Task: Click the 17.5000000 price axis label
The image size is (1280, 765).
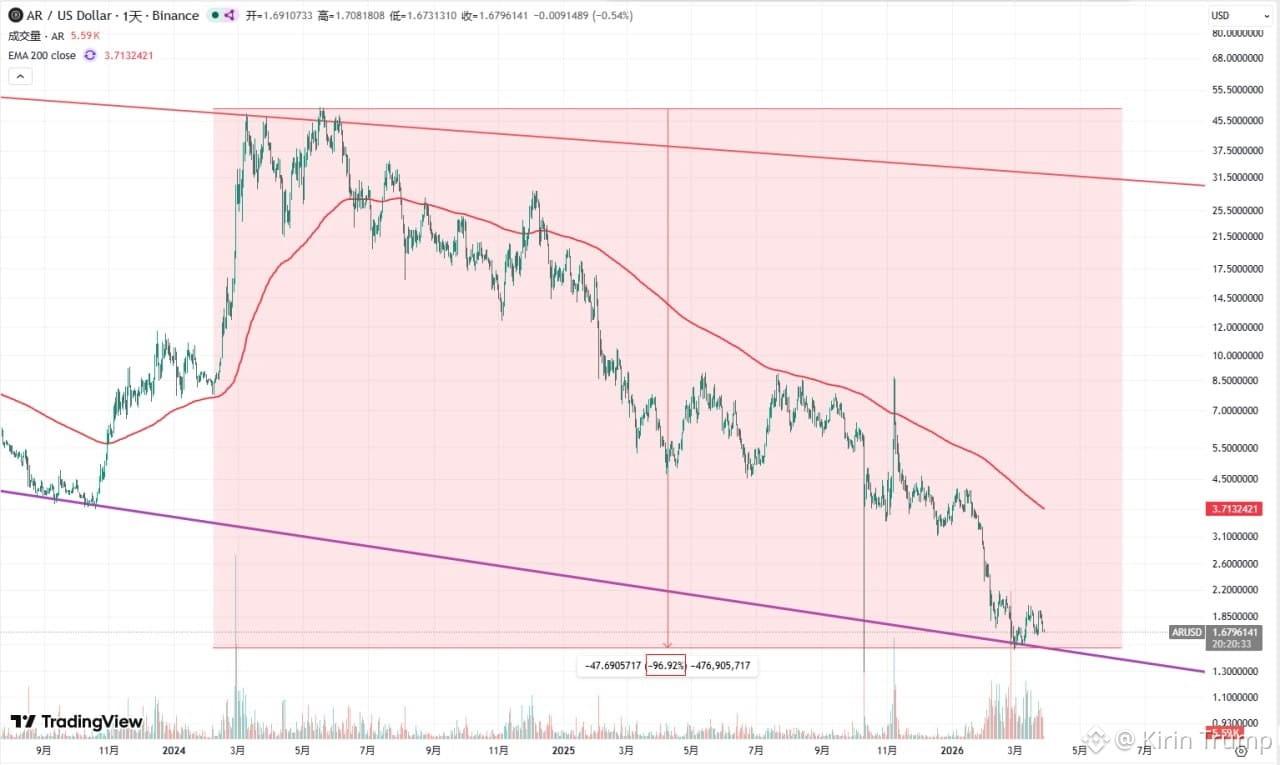Action: coord(1239,270)
